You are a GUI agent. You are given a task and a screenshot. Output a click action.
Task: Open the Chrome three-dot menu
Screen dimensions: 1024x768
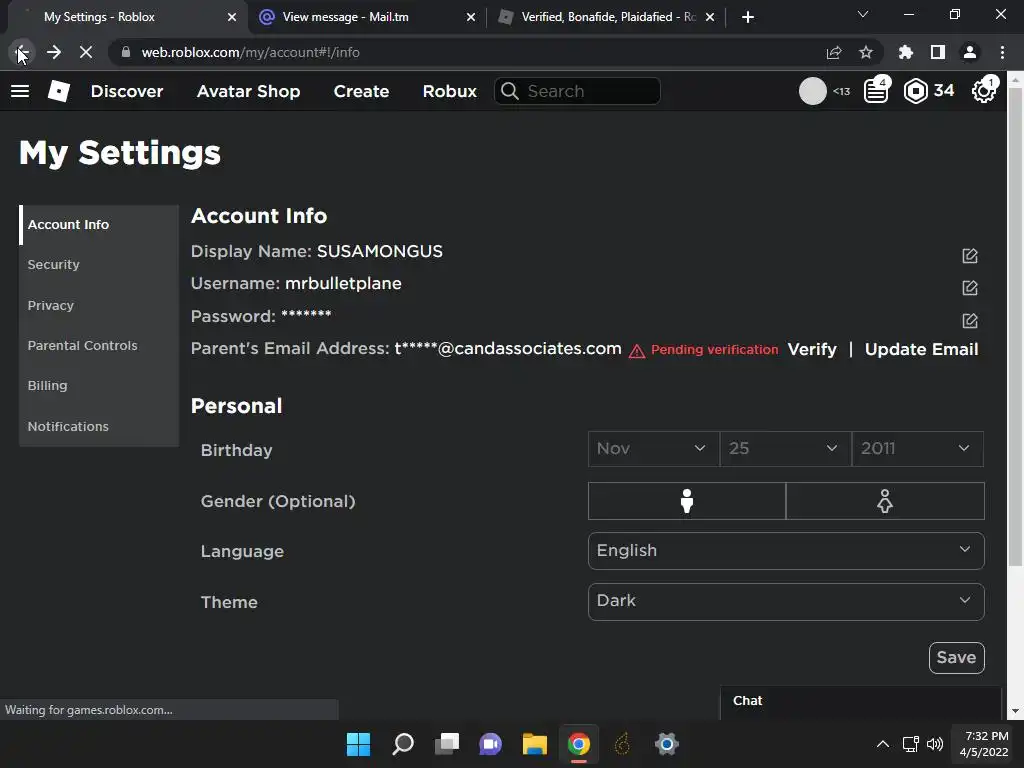pos(1002,52)
